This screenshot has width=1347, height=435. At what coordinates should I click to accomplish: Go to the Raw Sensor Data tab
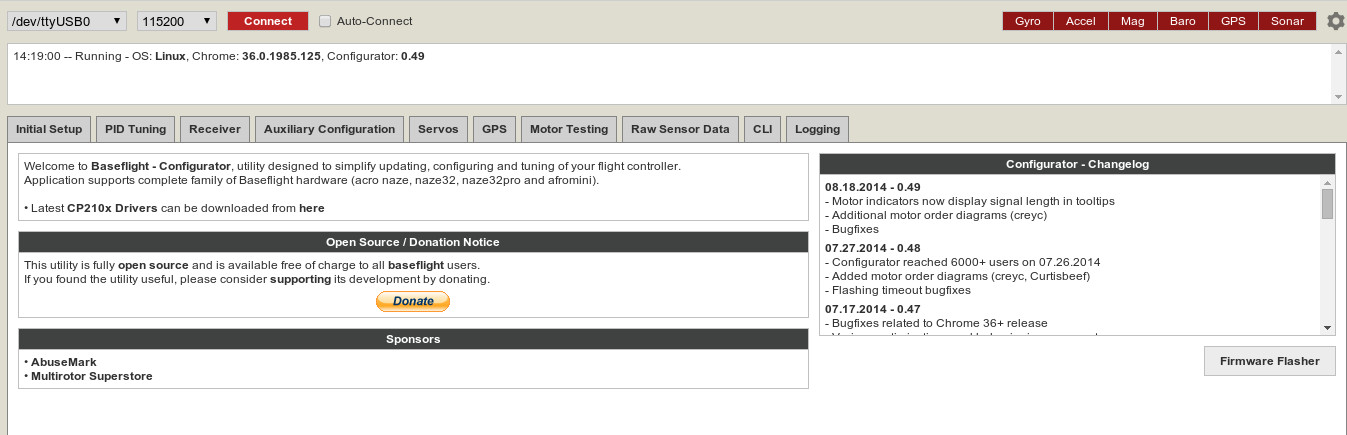[x=680, y=129]
